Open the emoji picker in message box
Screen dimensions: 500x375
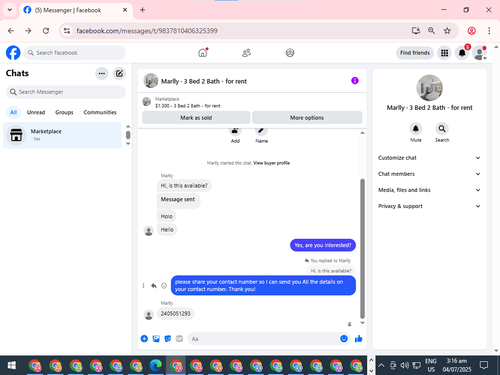[x=344, y=339]
